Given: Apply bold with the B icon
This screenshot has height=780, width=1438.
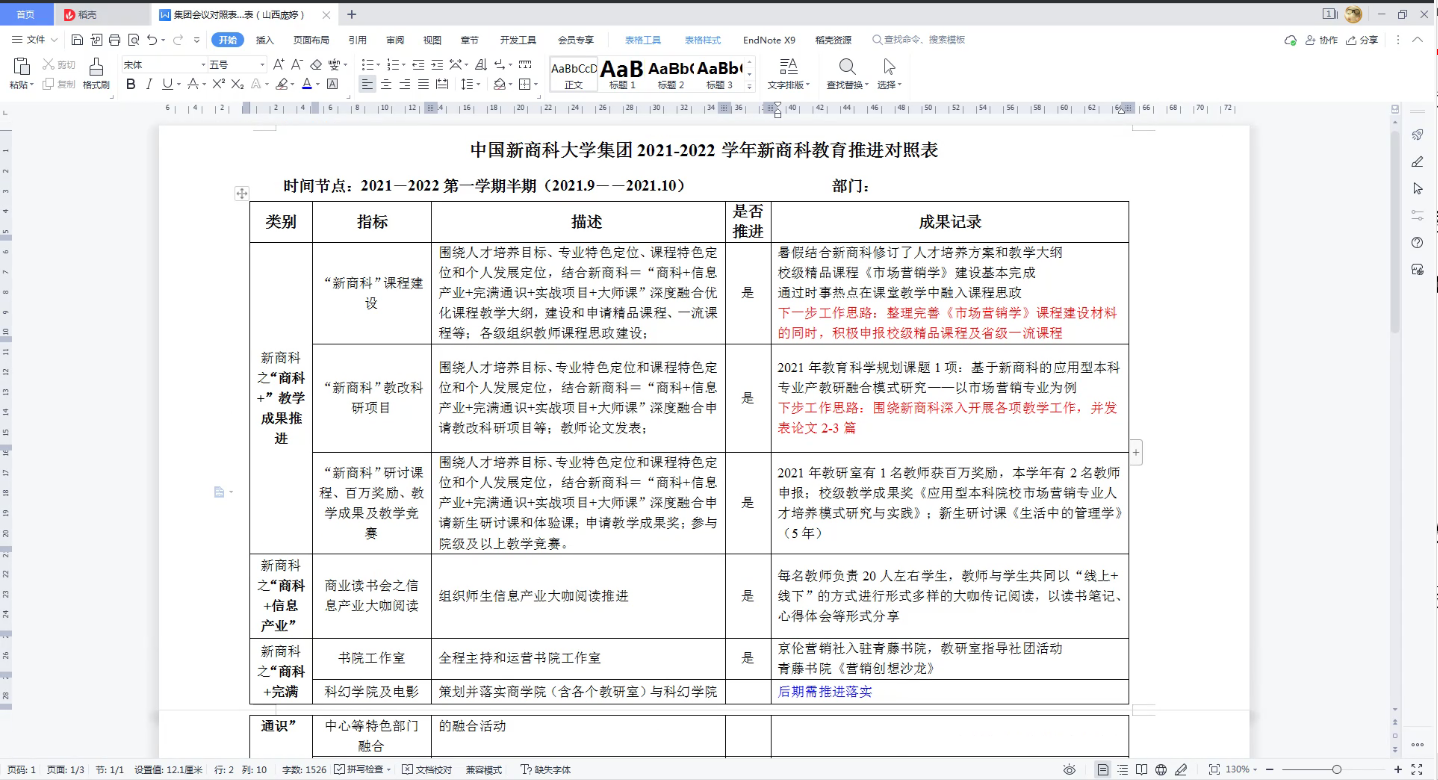Looking at the screenshot, I should pyautogui.click(x=130, y=85).
